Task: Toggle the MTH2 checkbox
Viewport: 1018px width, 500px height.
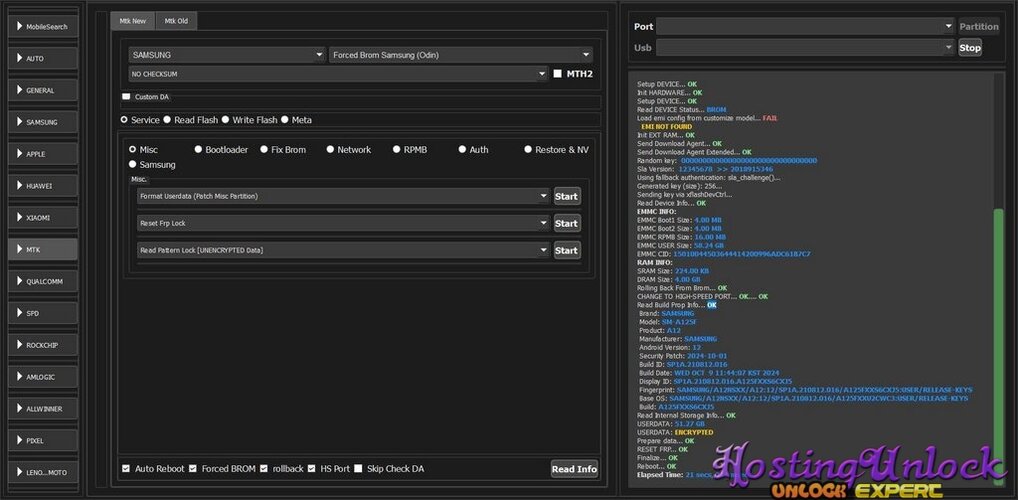Action: (x=558, y=74)
